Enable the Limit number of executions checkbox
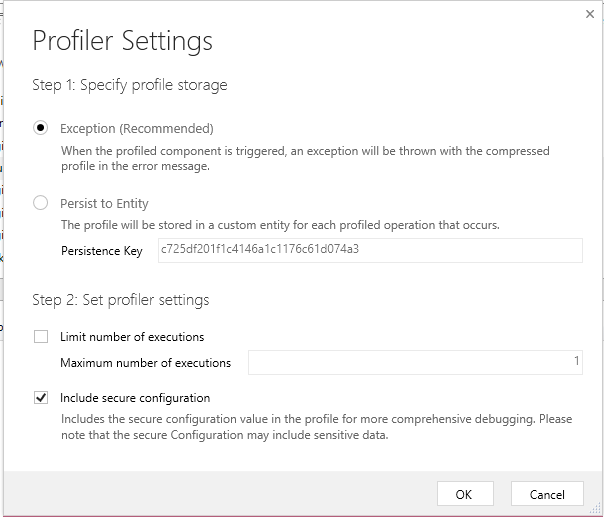The image size is (604, 517). [41, 336]
